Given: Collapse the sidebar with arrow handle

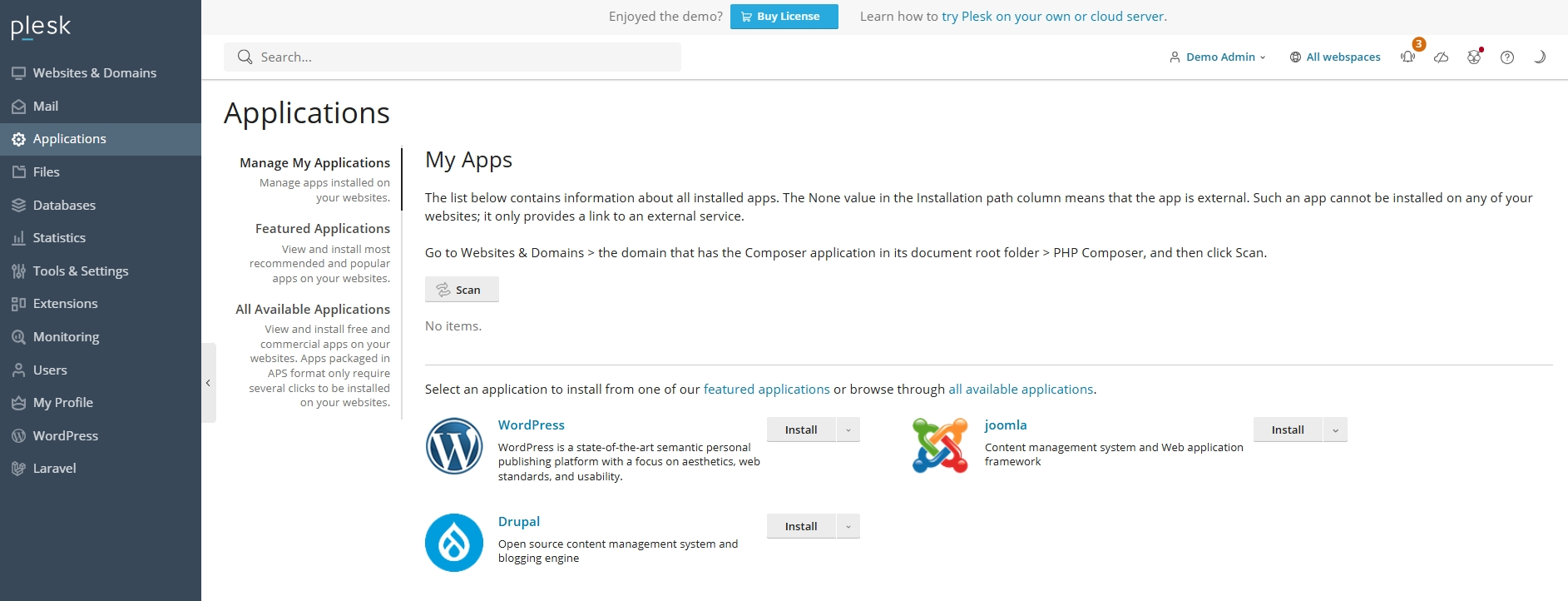Looking at the screenshot, I should tap(209, 383).
